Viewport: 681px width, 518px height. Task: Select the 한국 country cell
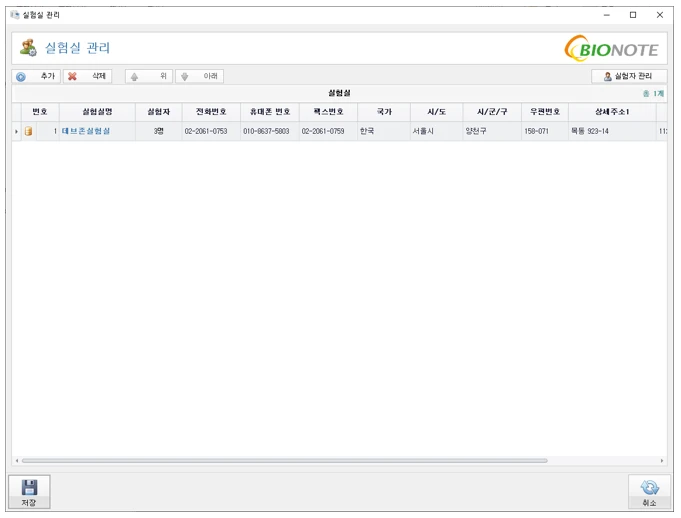(x=384, y=131)
